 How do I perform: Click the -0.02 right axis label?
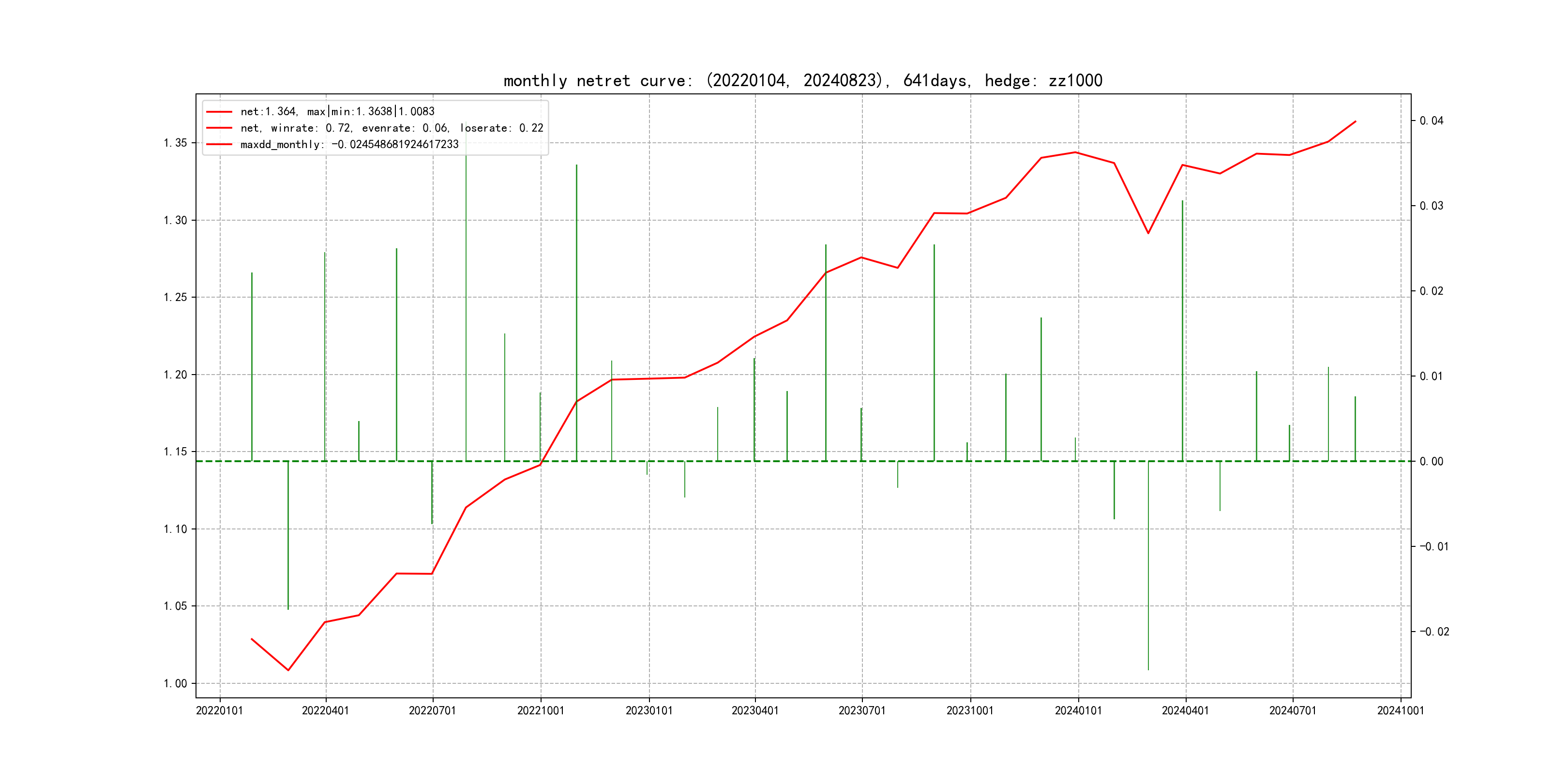tap(1434, 632)
